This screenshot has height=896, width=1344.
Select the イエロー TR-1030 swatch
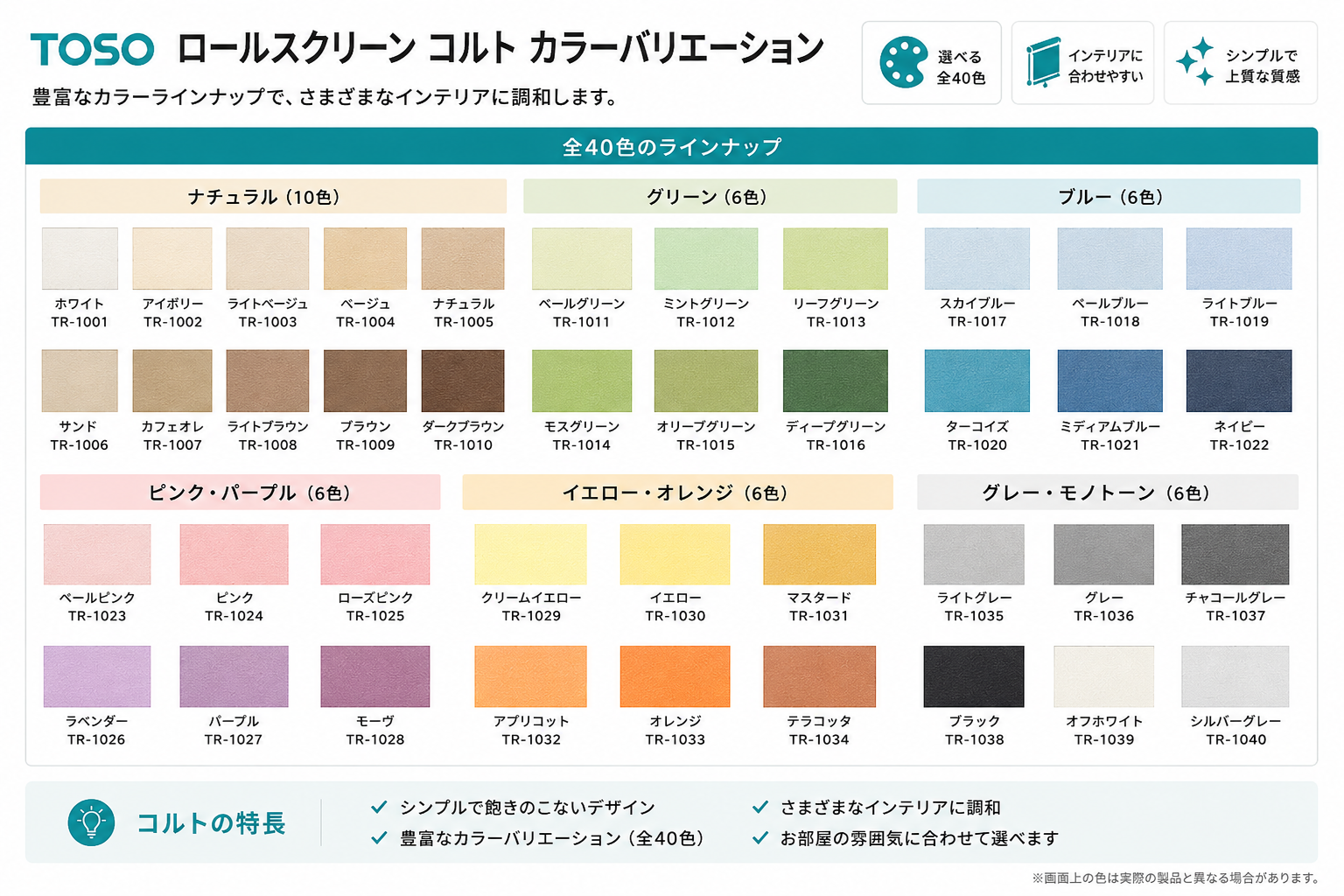coord(675,555)
